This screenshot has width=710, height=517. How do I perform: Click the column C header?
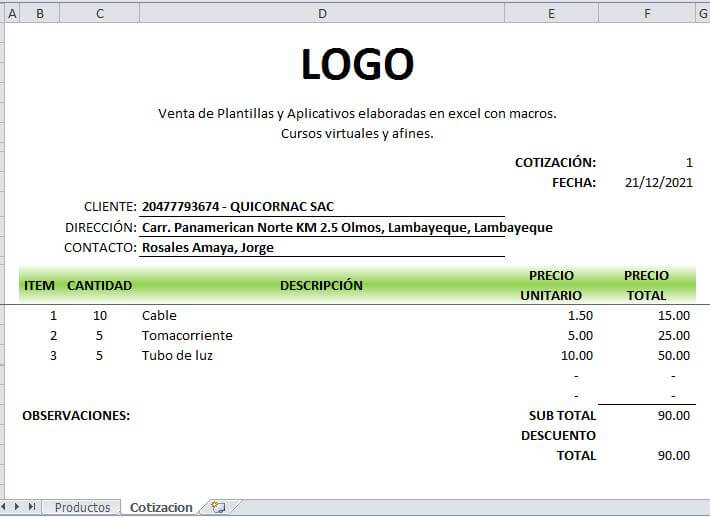click(x=100, y=13)
